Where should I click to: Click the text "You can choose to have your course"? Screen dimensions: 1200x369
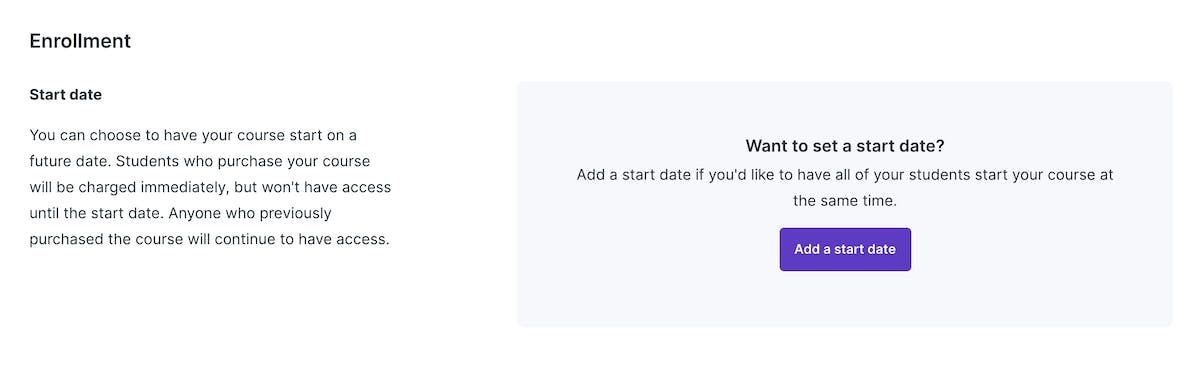click(173, 135)
